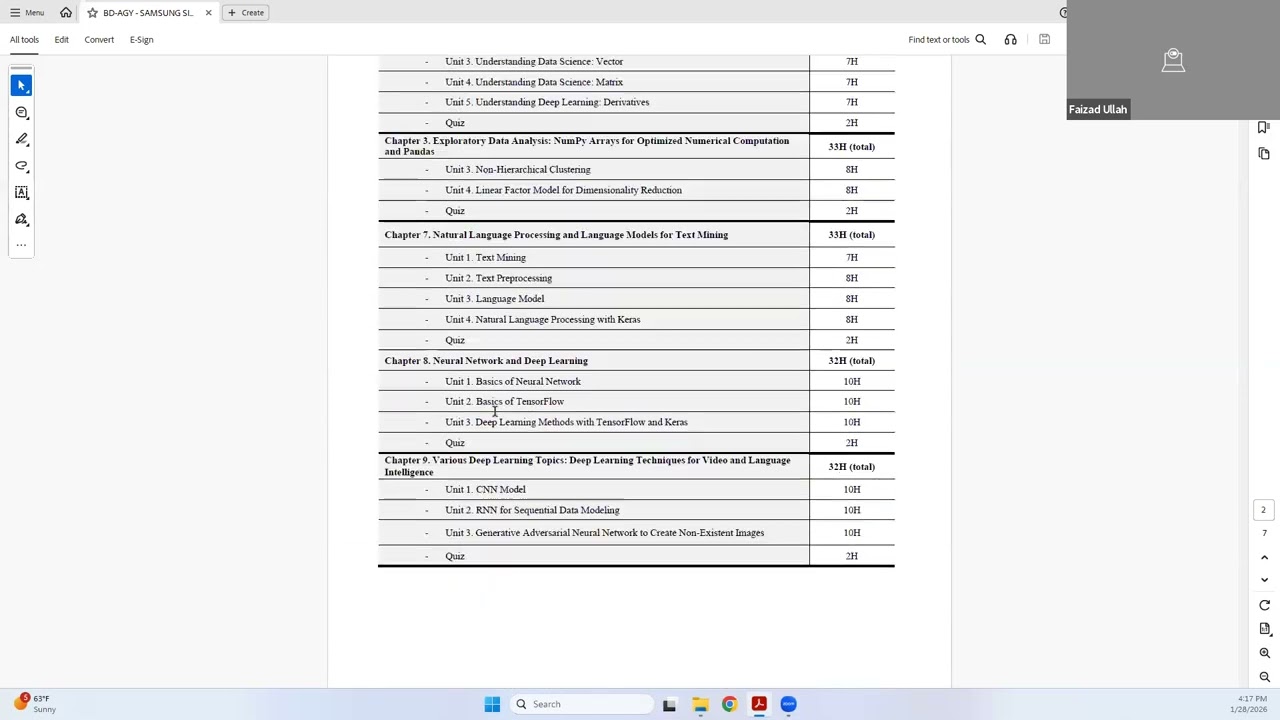This screenshot has width=1280, height=720.
Task: Click the current page number box
Action: tap(1263, 511)
